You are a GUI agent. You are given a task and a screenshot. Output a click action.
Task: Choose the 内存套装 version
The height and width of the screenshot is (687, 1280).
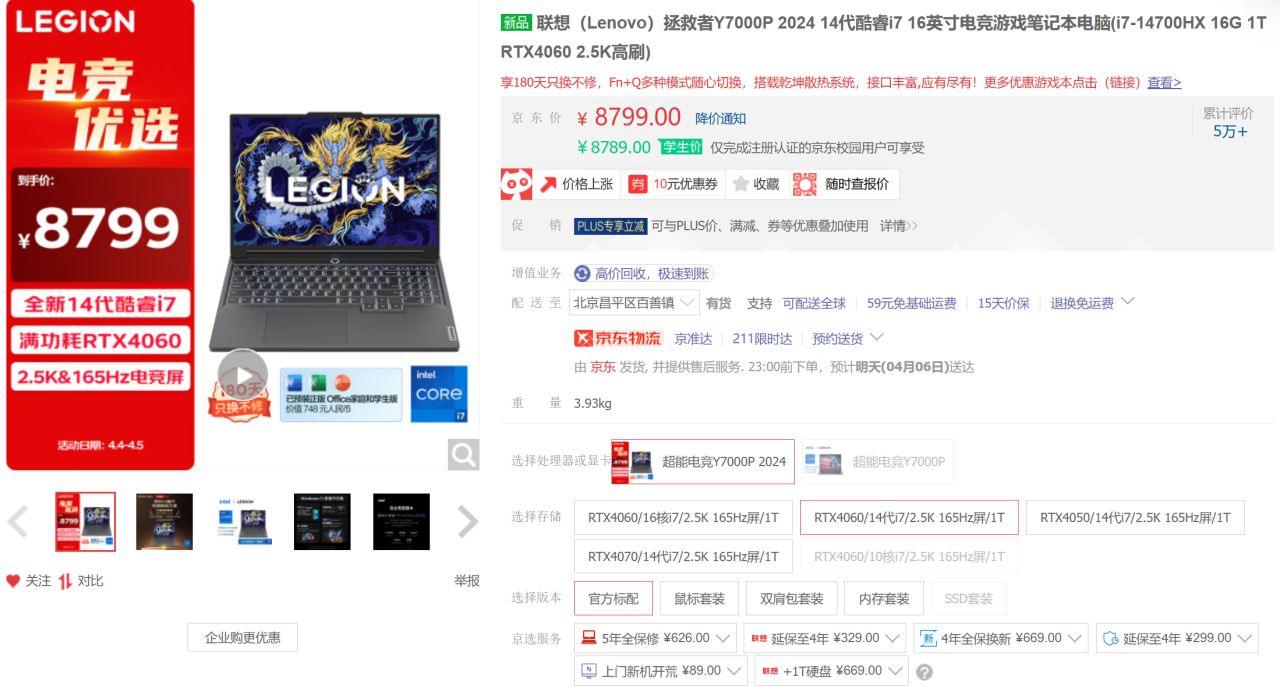(884, 598)
